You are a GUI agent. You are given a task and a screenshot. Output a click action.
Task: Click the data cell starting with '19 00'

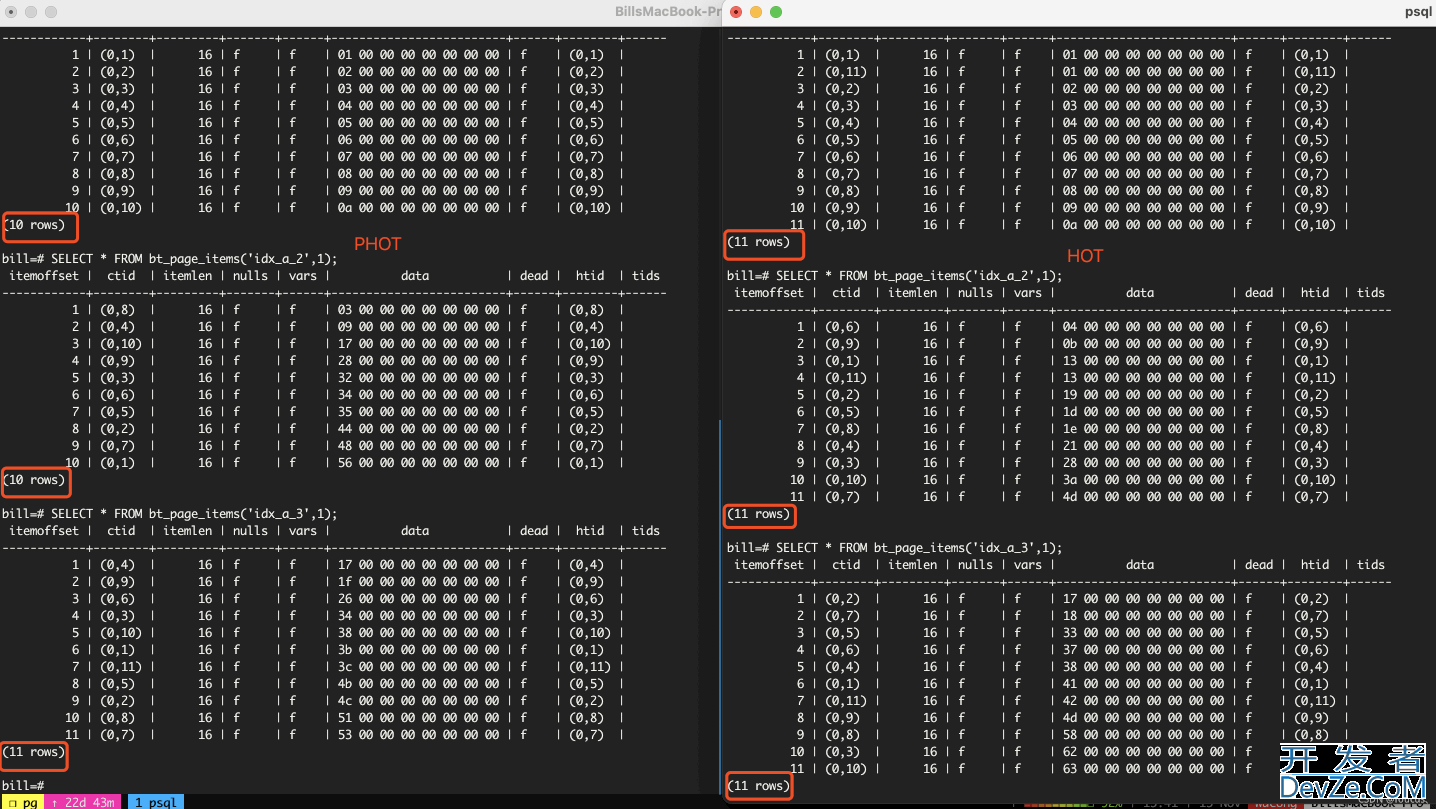click(1143, 395)
